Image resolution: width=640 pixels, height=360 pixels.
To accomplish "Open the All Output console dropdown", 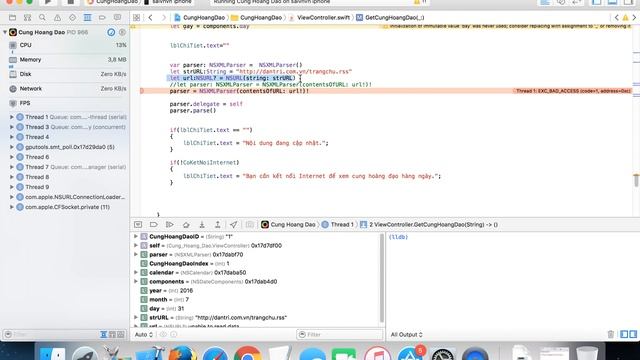I will click(x=407, y=334).
